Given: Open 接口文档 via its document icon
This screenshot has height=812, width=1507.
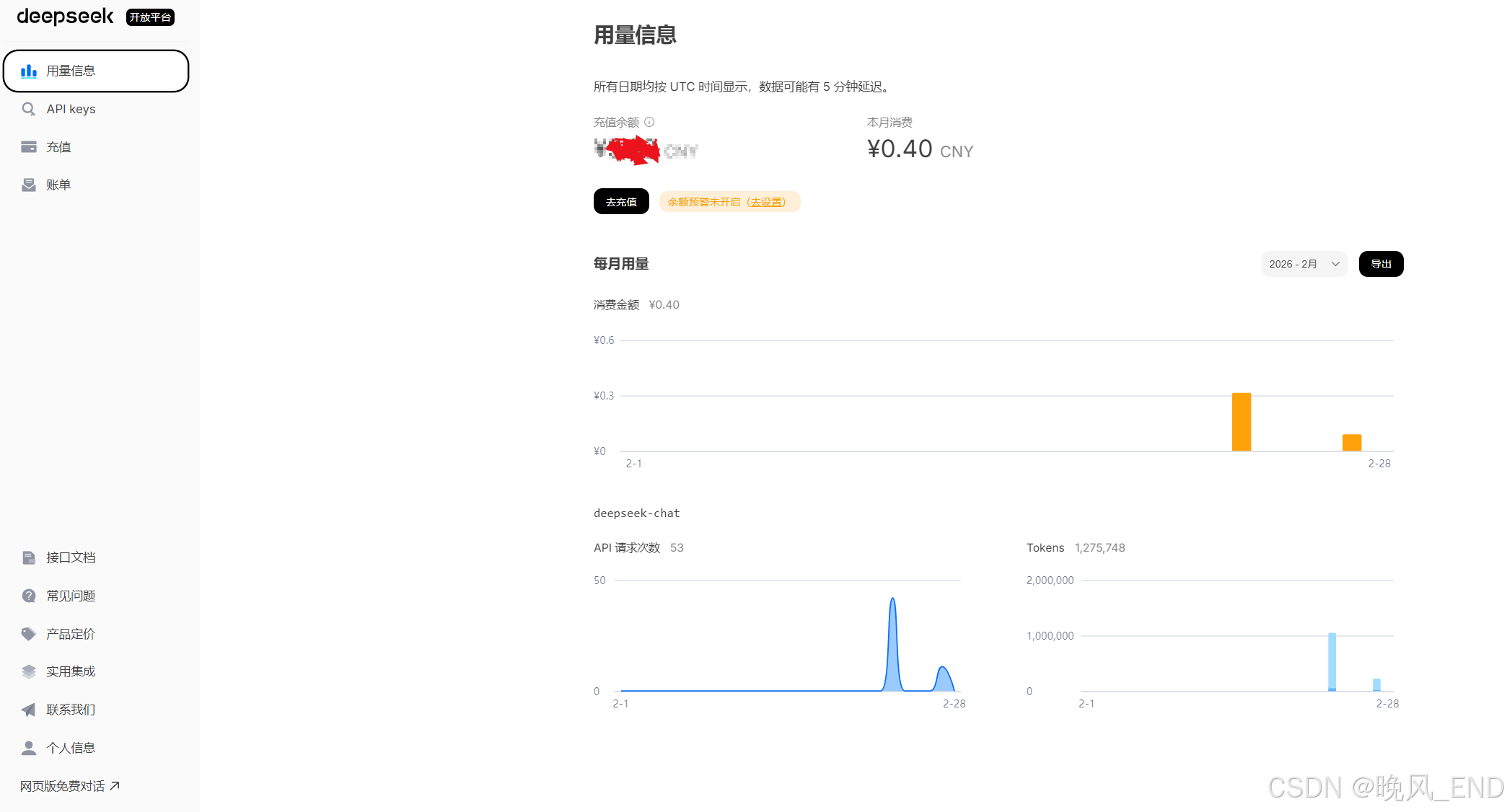Looking at the screenshot, I should tap(29, 557).
